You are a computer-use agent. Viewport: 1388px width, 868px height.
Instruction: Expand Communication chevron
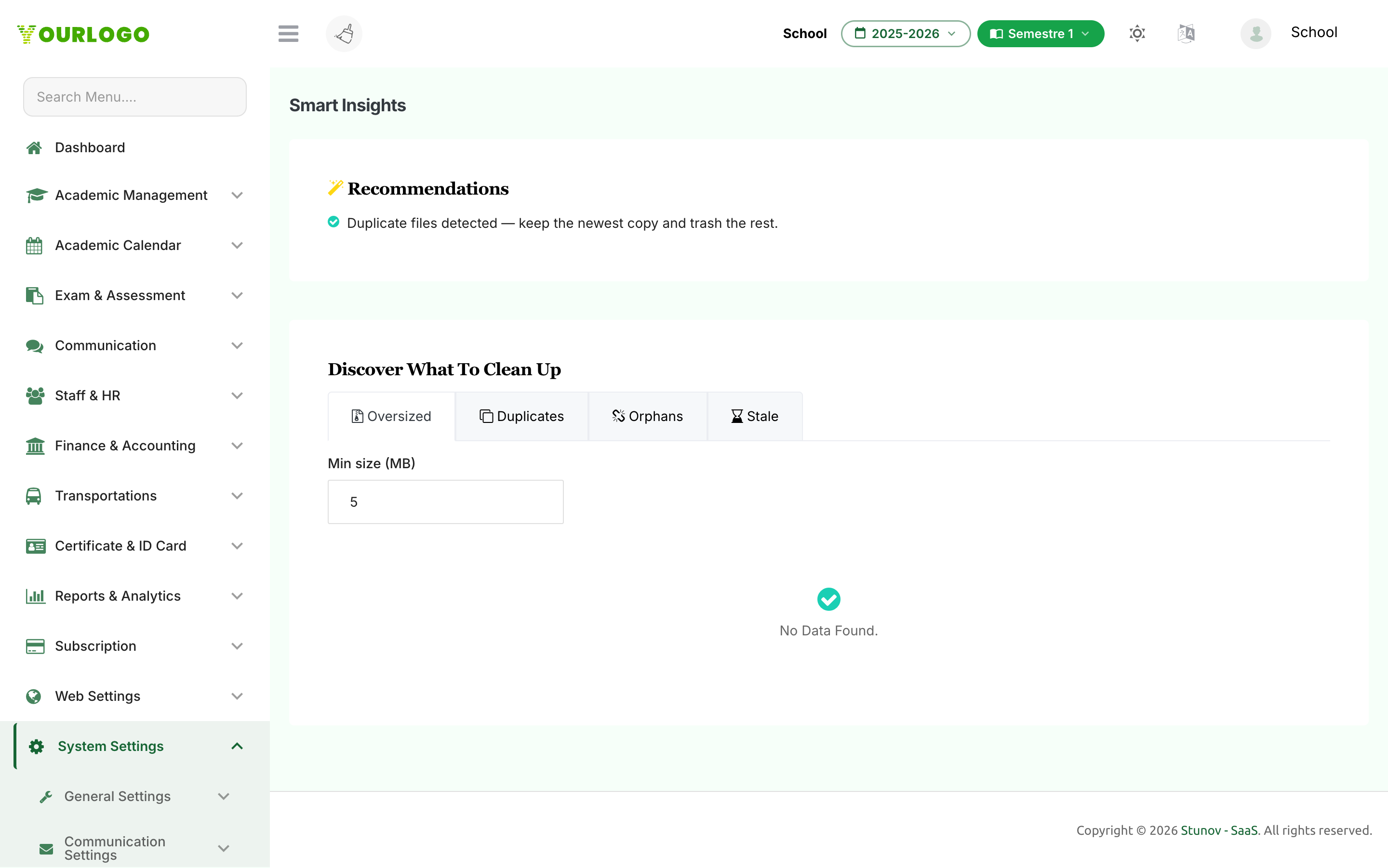coord(237,345)
